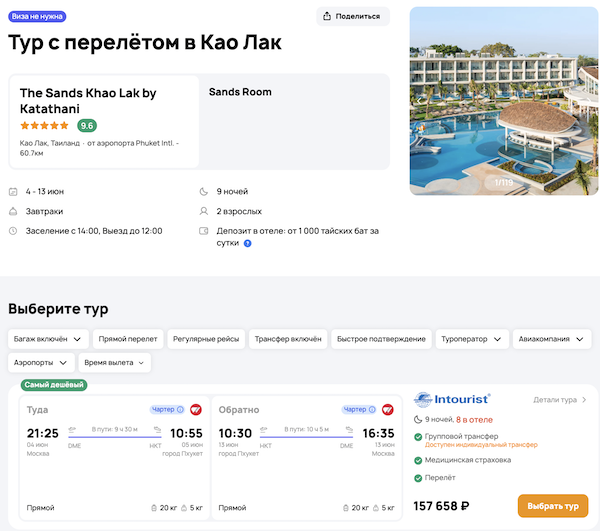
Task: Click the outbound flight red airline logo
Action: point(196,409)
